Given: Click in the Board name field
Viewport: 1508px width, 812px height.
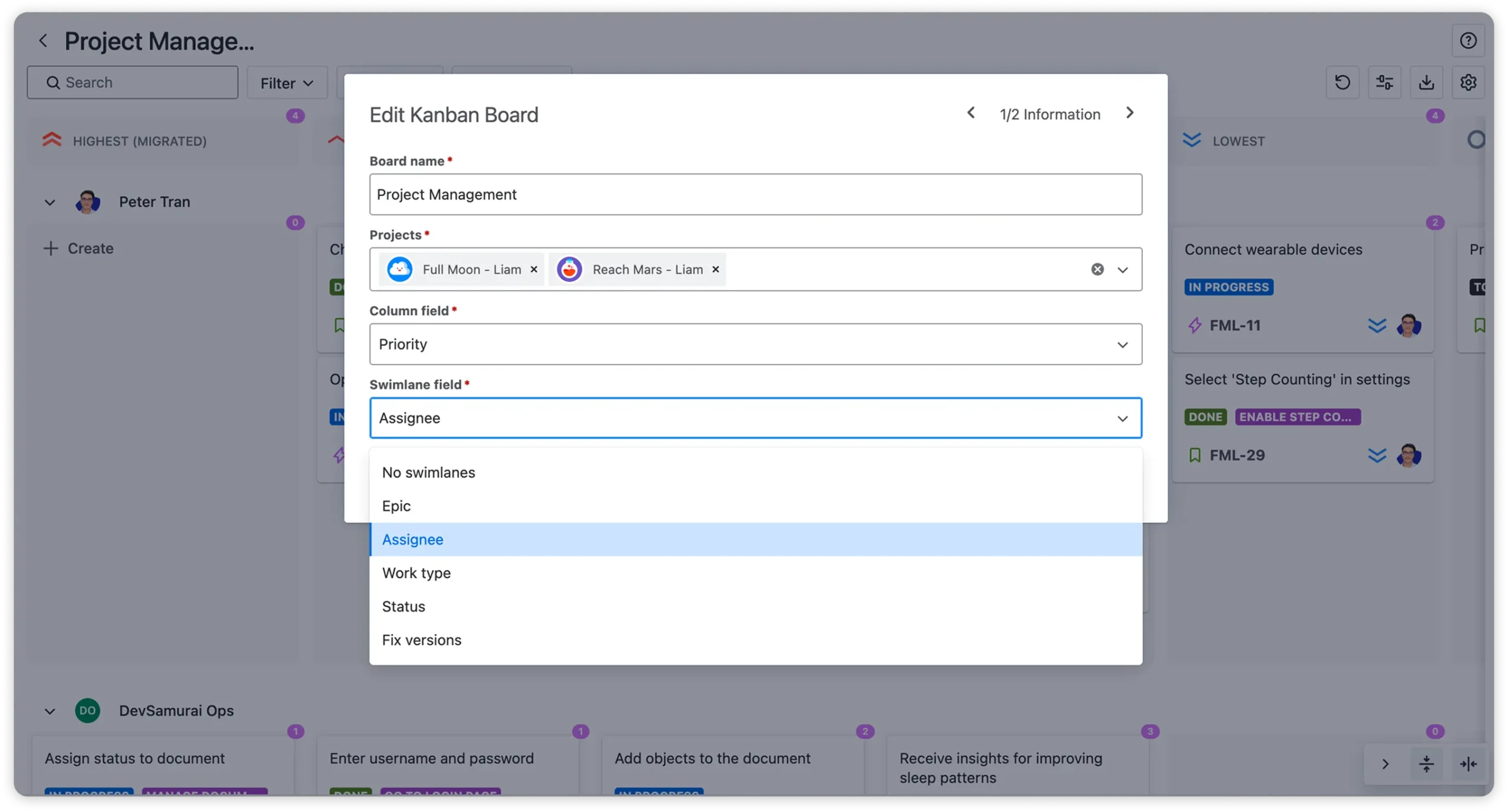Looking at the screenshot, I should (755, 194).
